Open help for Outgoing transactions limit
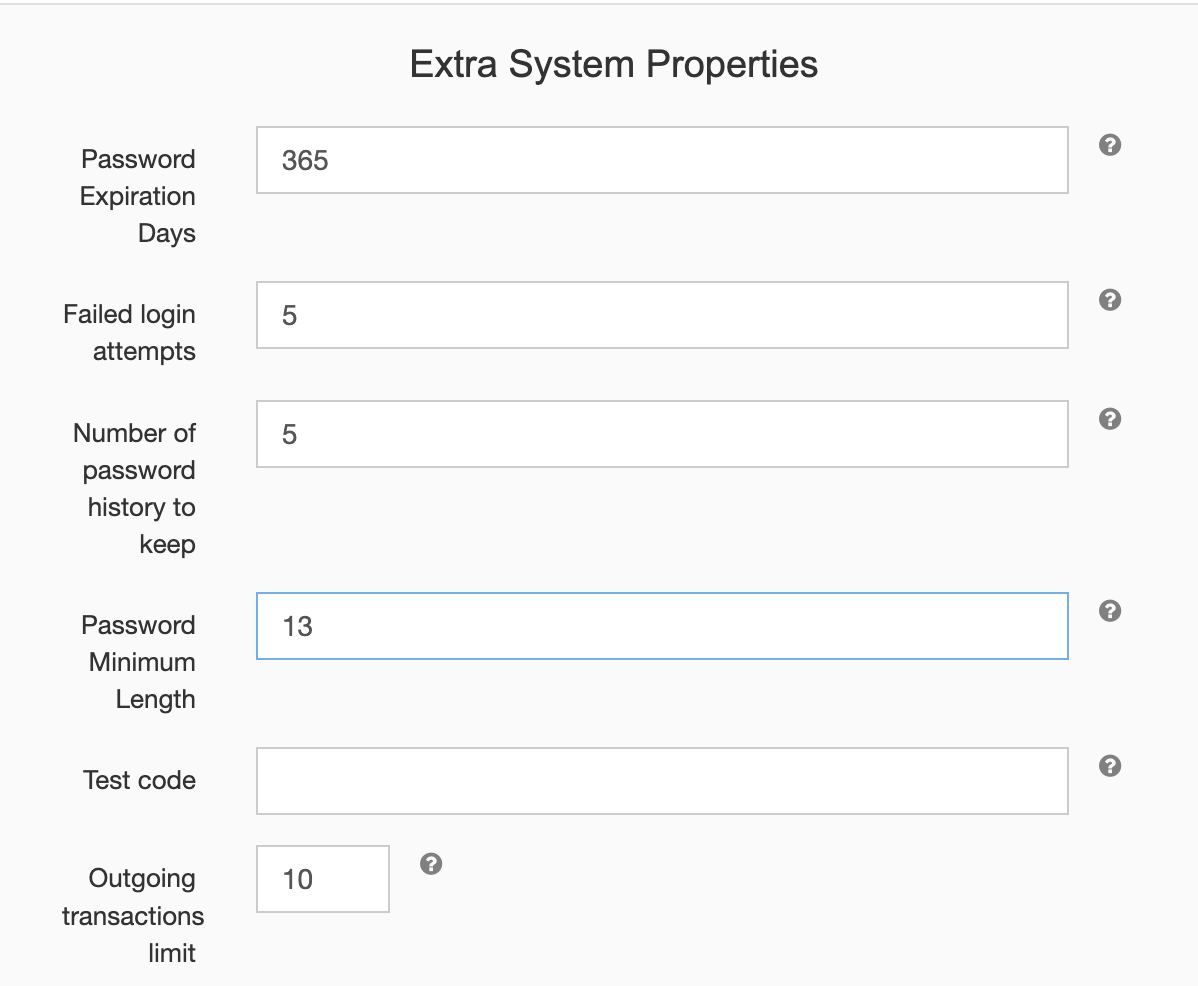Image resolution: width=1198 pixels, height=986 pixels. [431, 864]
